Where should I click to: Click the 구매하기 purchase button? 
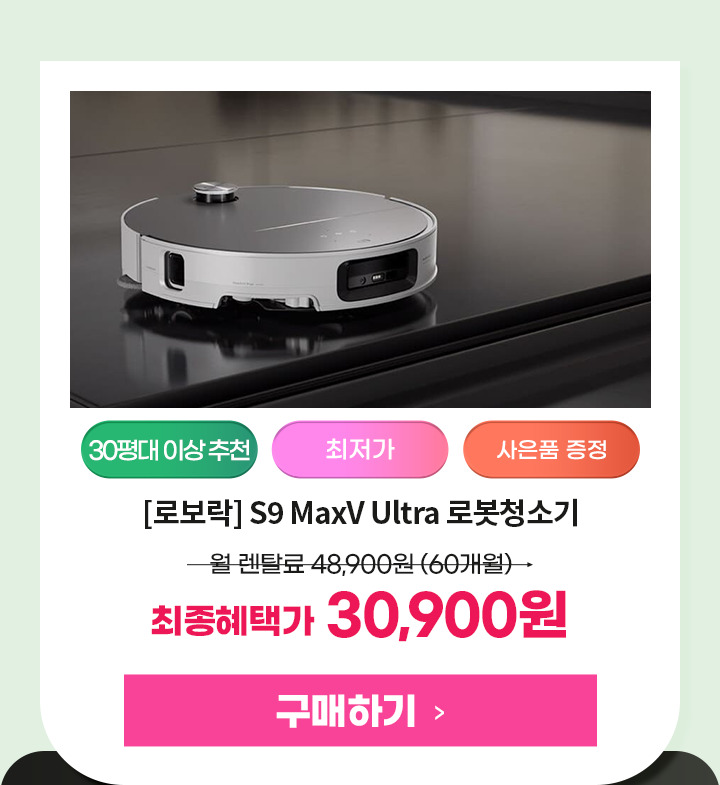click(360, 710)
